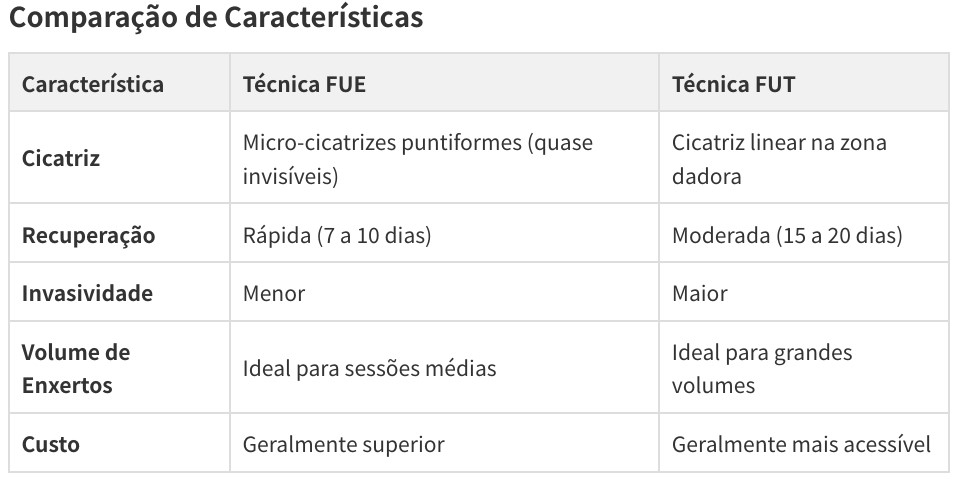
Task: Select the 'Invasividade' row label
Action: tap(87, 294)
